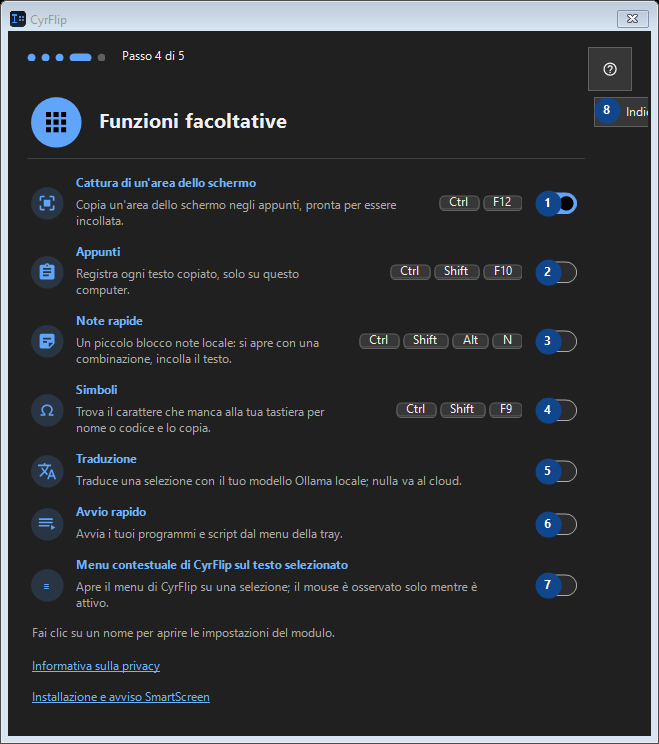Screen dimensions: 659x744
Task: Click the Note rapide note icon
Action: coord(47,341)
